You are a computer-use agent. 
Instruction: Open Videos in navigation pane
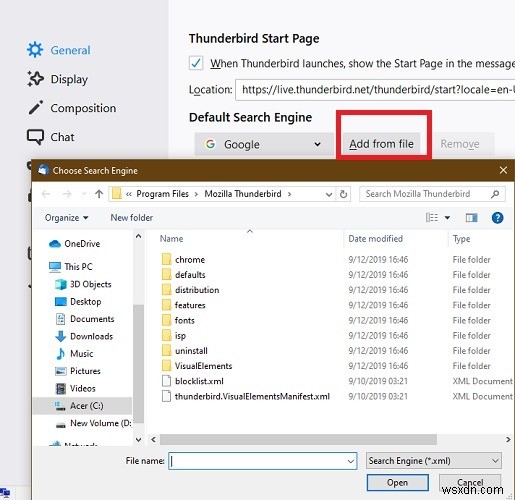pyautogui.click(x=76, y=388)
